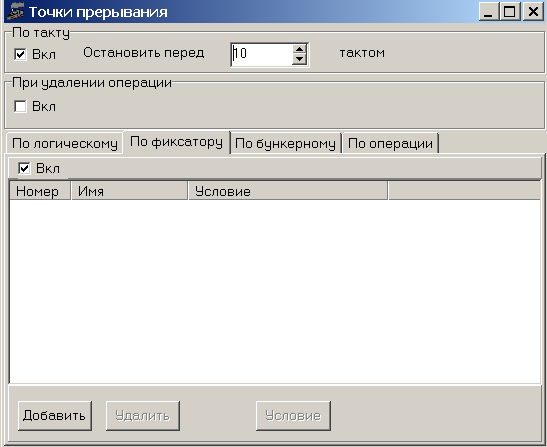Select the По фиксатору tab
Image resolution: width=547 pixels, height=447 pixels.
coord(176,142)
